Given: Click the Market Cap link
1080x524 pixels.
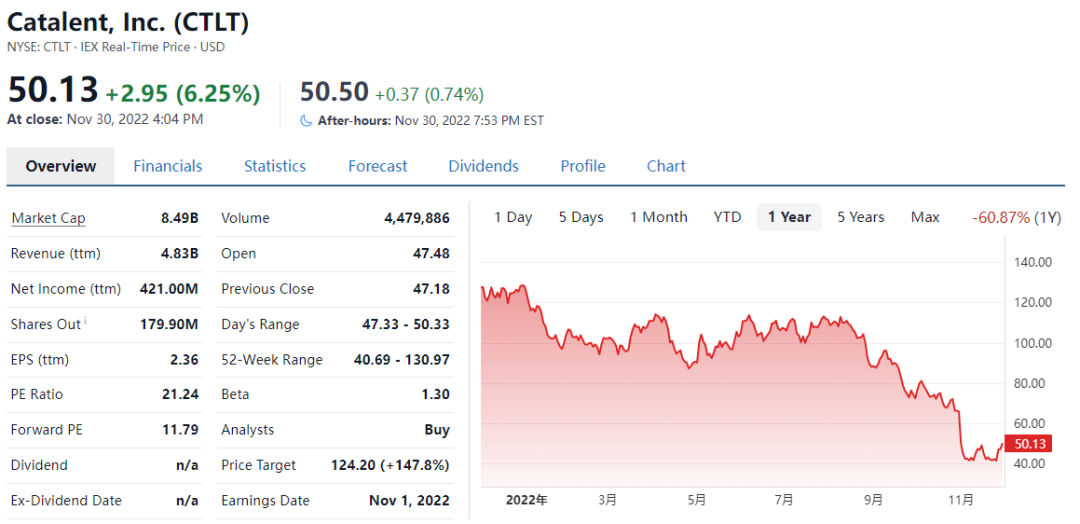Looking at the screenshot, I should click(x=48, y=218).
